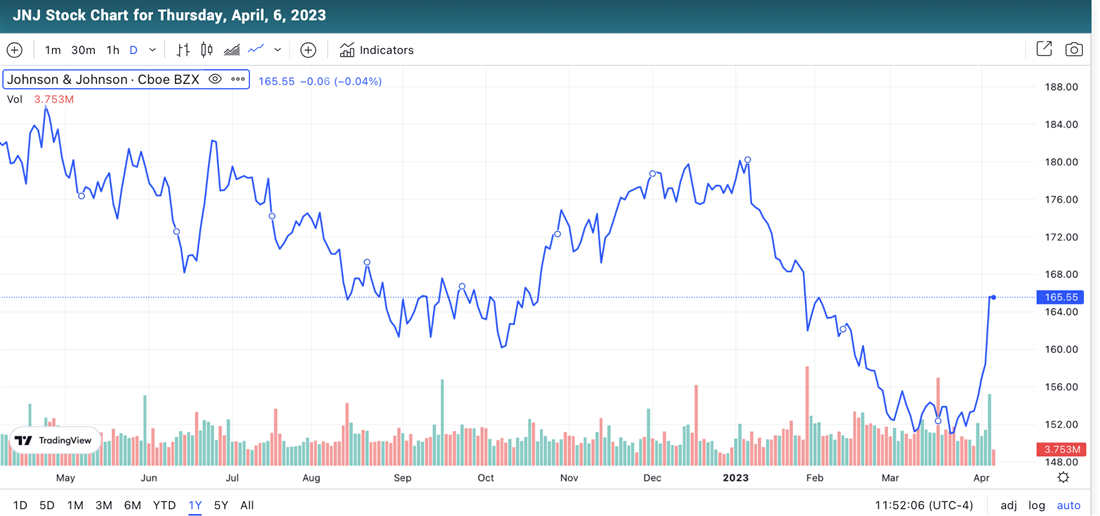
Task: Toggle the adj price adjustment option
Action: (x=1008, y=505)
